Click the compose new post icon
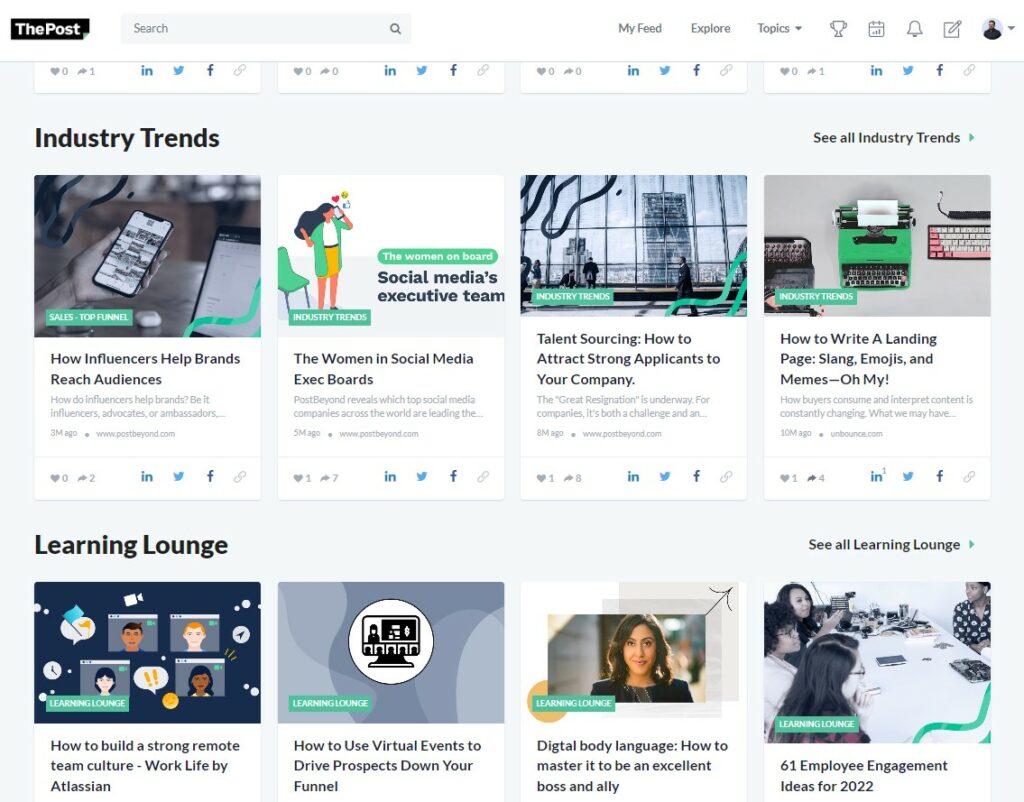The height and width of the screenshot is (802, 1024). 953,28
